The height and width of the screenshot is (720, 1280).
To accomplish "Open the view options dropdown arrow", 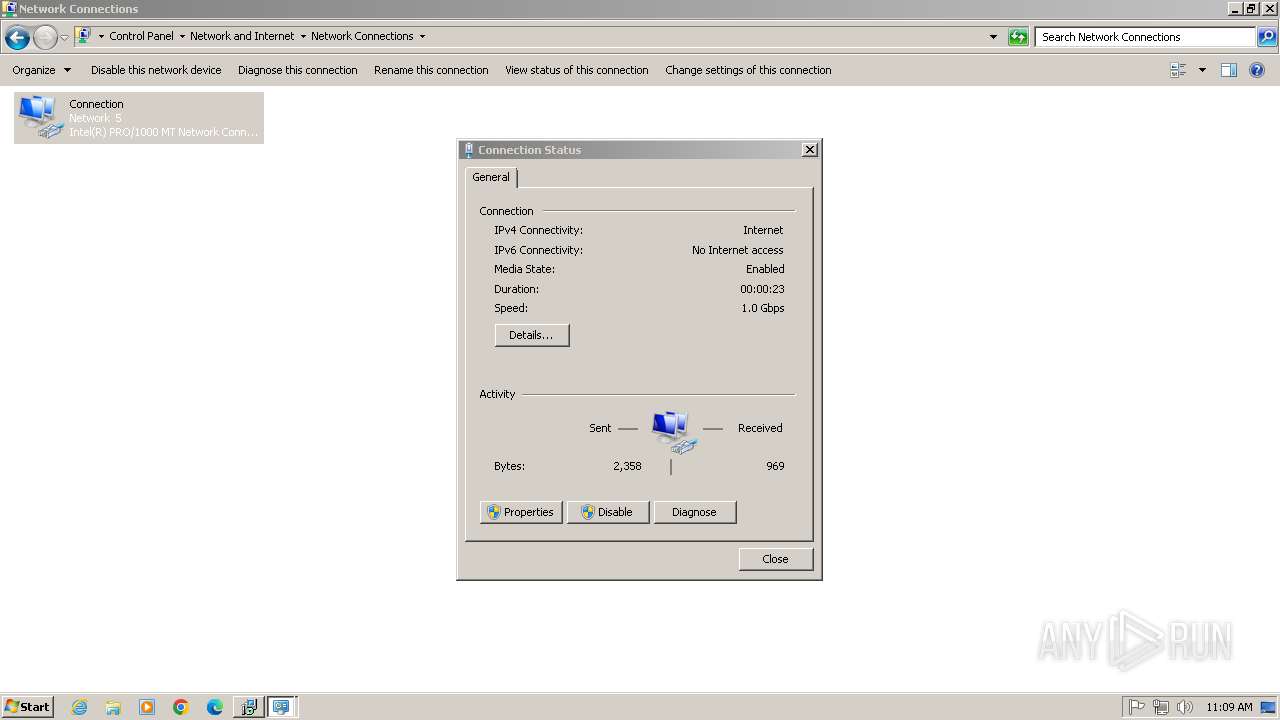I will pos(1202,70).
